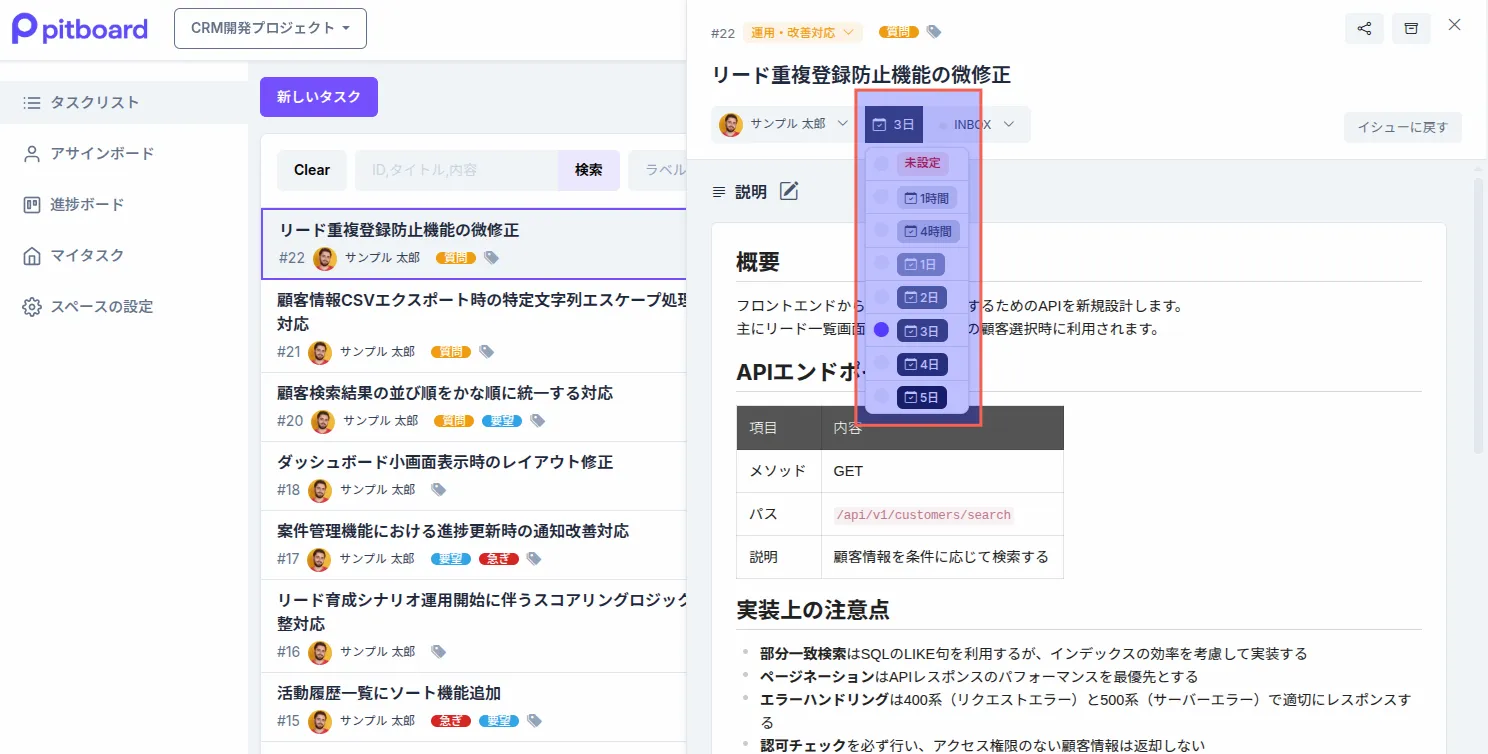Click the edit pencil icon next to 説明

(789, 191)
